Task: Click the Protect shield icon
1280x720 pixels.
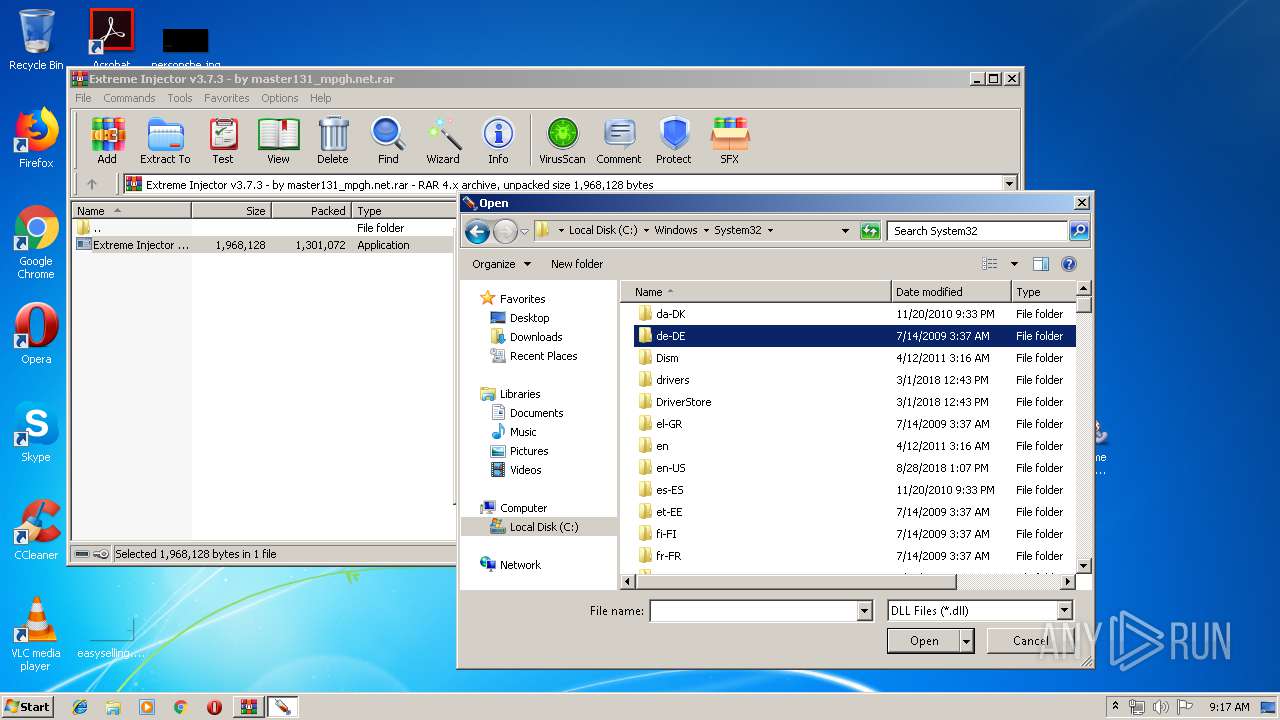Action: [674, 140]
